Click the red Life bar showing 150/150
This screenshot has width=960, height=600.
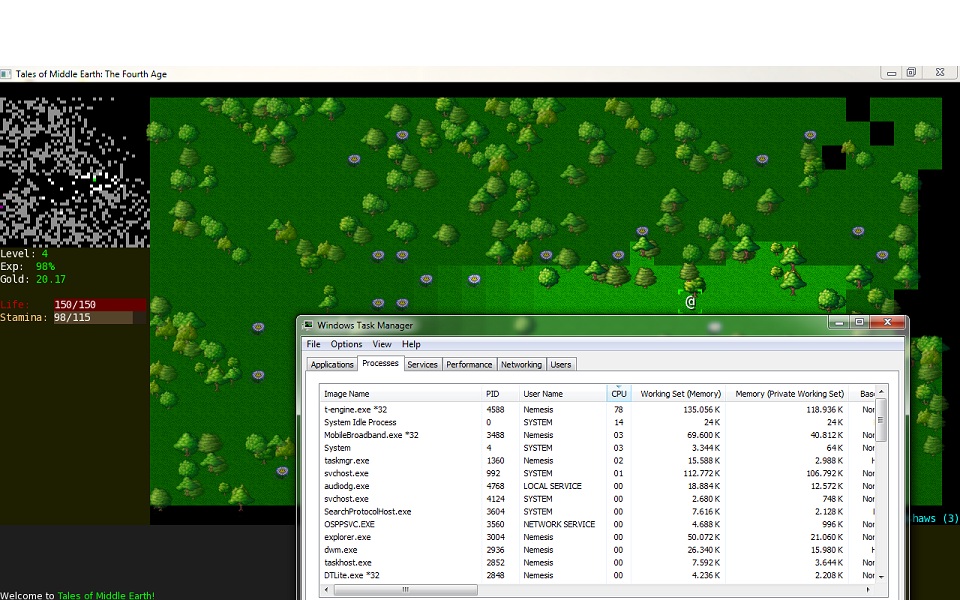(100, 304)
